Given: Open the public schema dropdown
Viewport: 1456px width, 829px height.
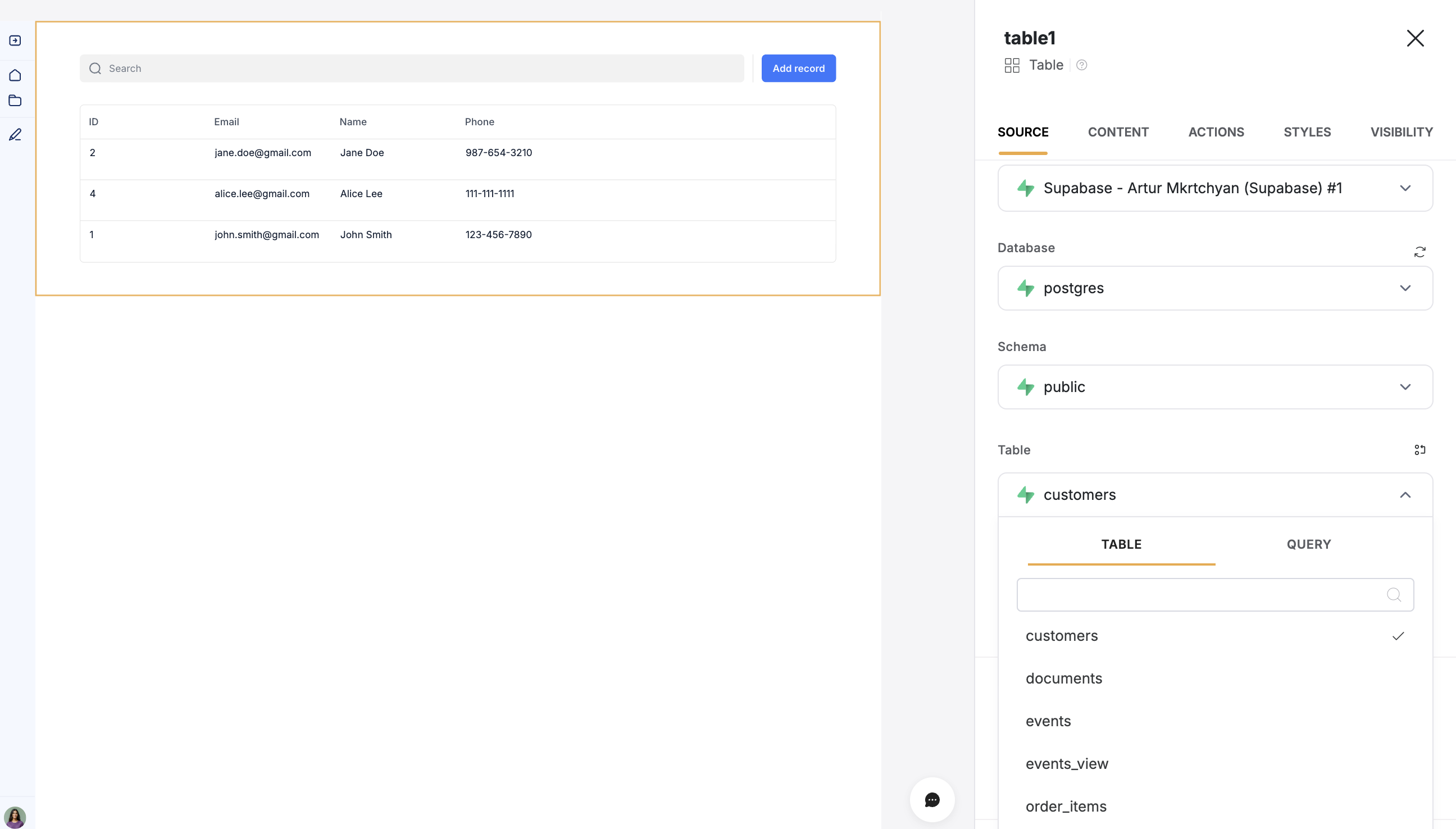Looking at the screenshot, I should [x=1214, y=387].
